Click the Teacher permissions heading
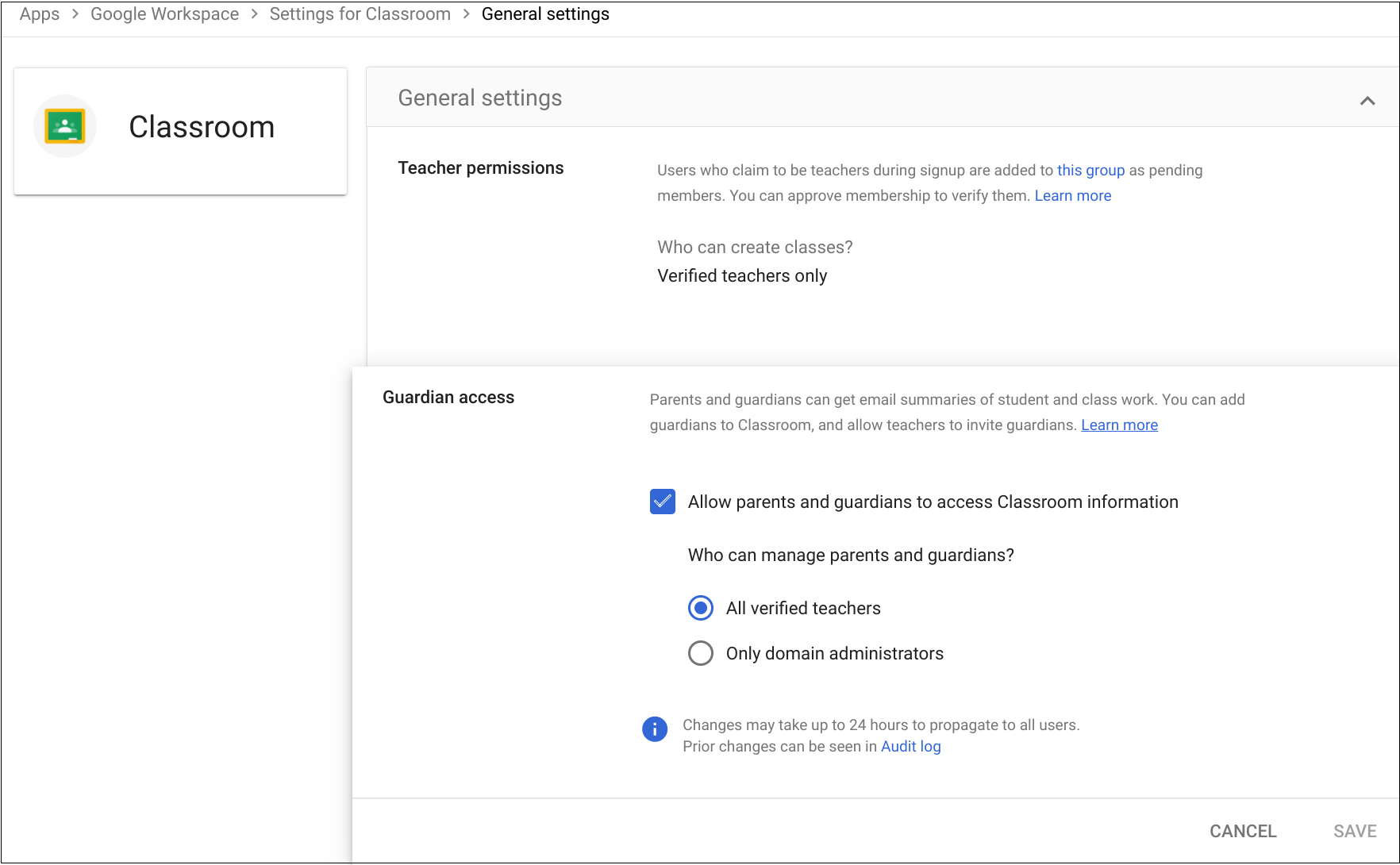 point(481,167)
